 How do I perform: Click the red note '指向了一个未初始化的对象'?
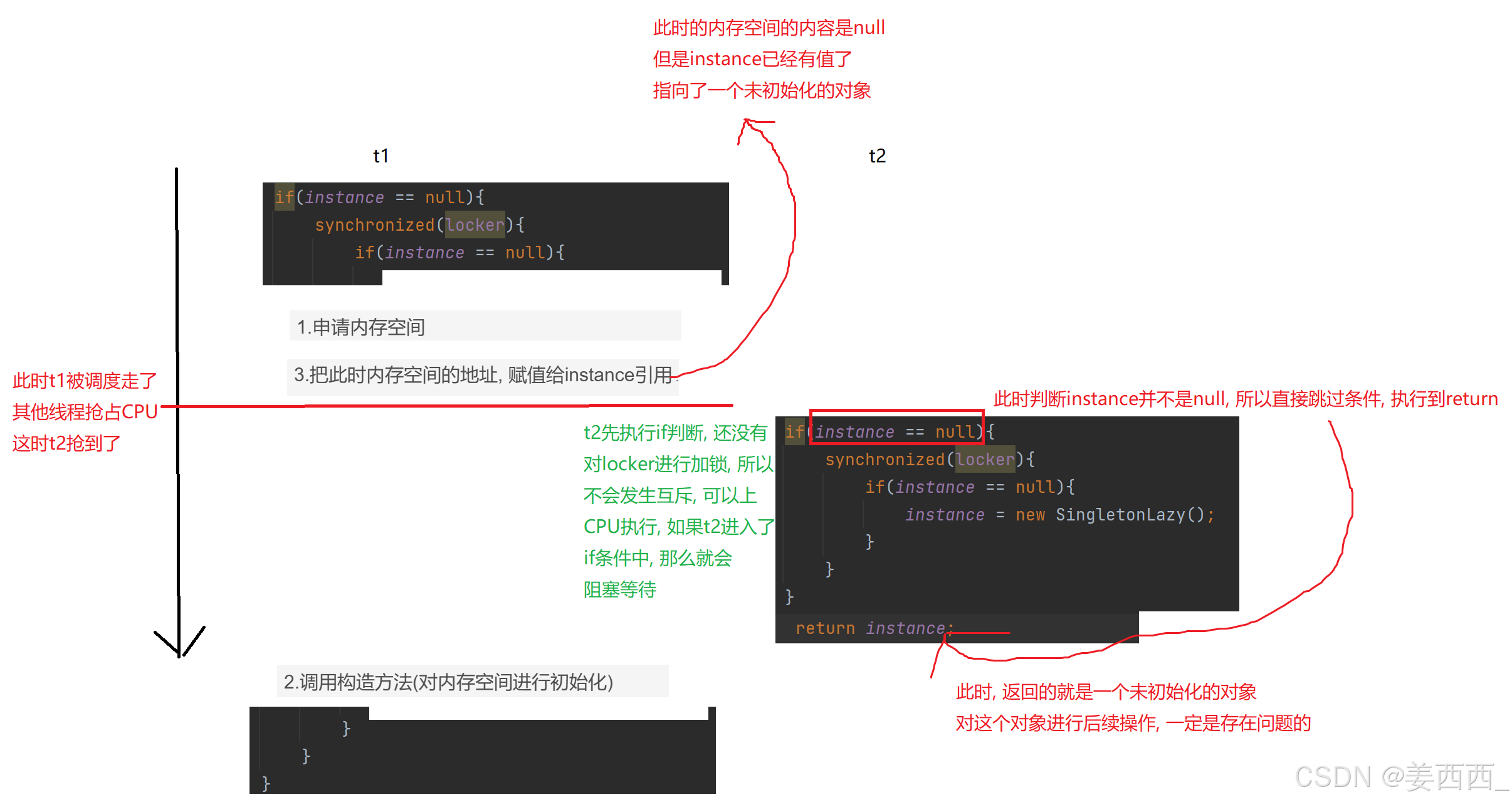762,90
